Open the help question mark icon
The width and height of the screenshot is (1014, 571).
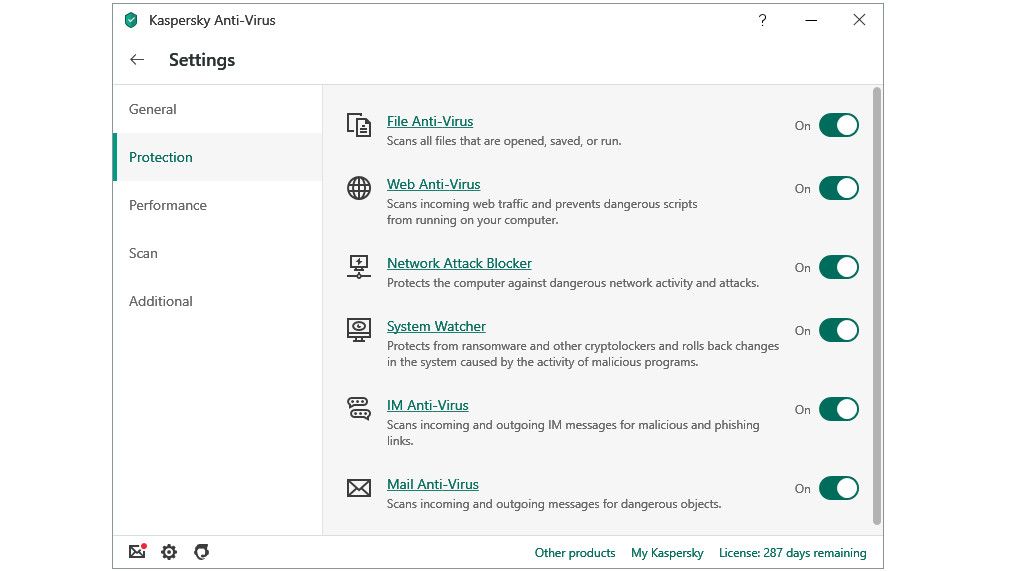762,20
